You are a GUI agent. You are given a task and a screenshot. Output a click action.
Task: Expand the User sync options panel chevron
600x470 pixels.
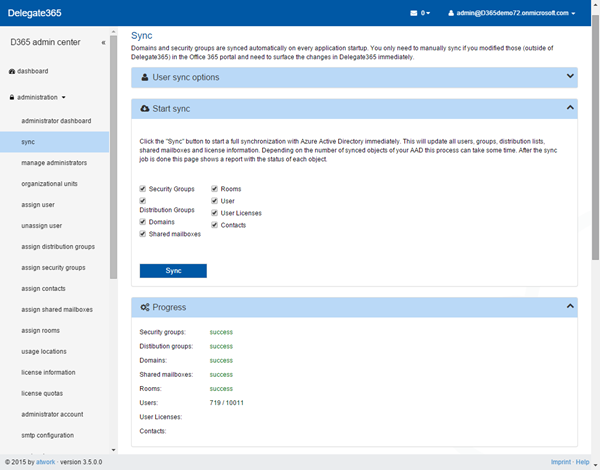569,77
